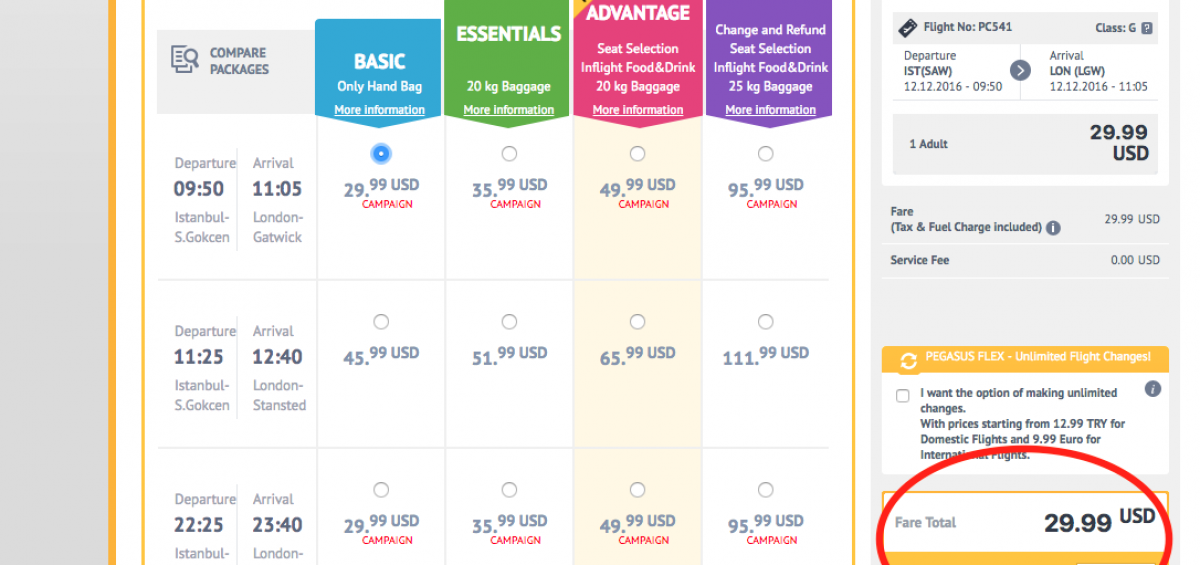Open More information under Change and Refund package
The height and width of the screenshot is (565, 1200).
pyautogui.click(x=770, y=110)
